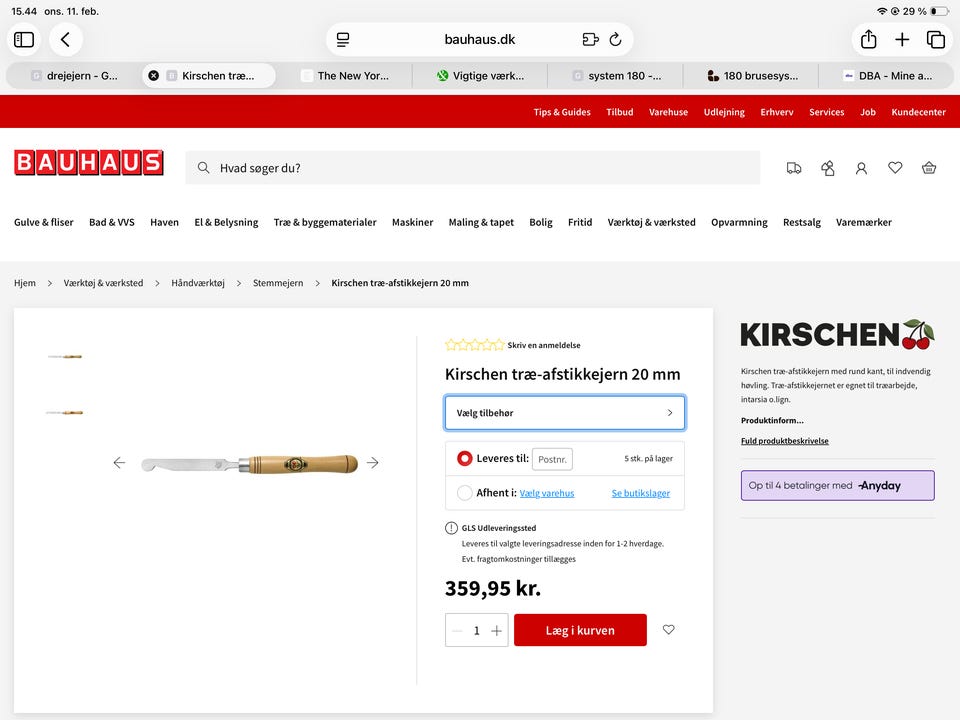The image size is (960, 720).
Task: Open the Vælg tilbehør dropdown
Action: 564,413
